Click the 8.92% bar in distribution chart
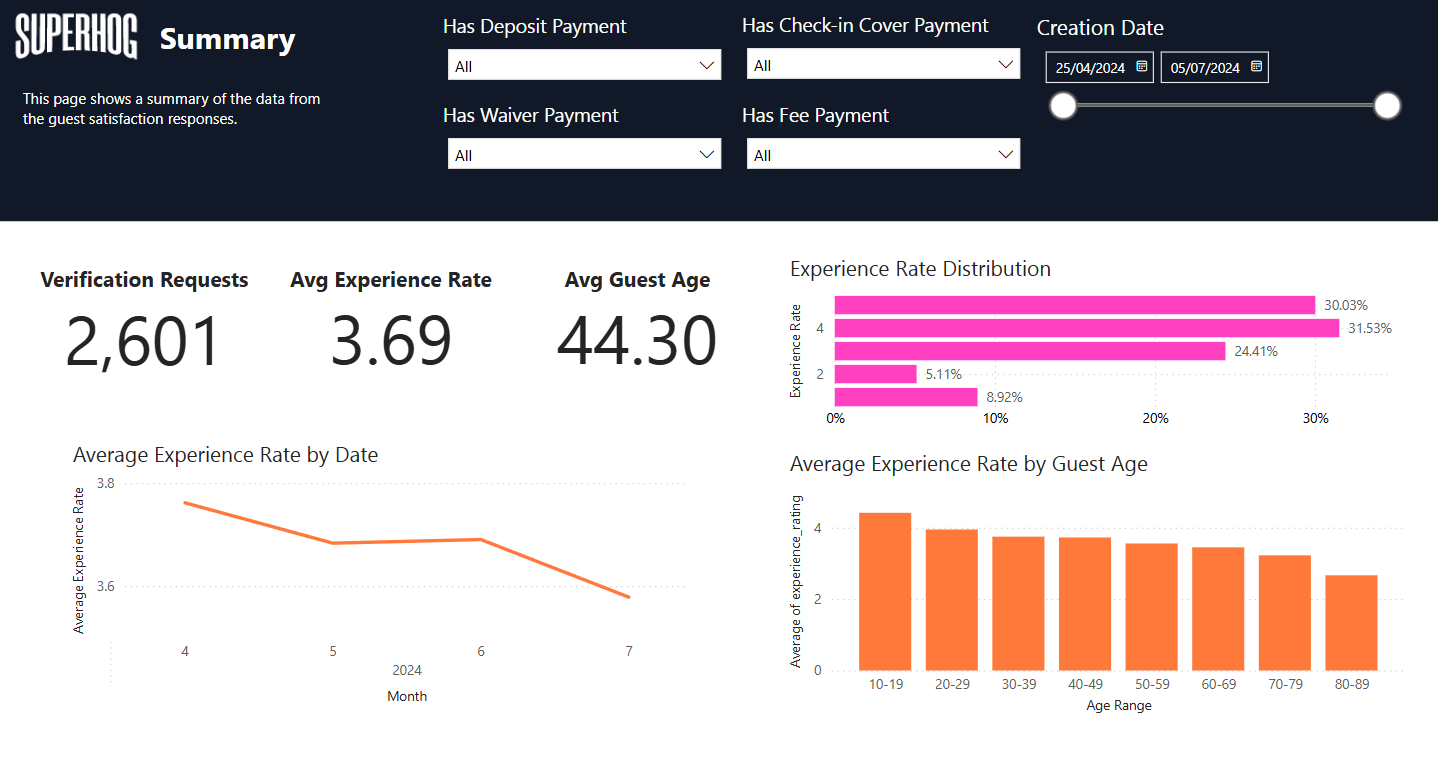Viewport: 1438px width, 773px height. coord(905,397)
